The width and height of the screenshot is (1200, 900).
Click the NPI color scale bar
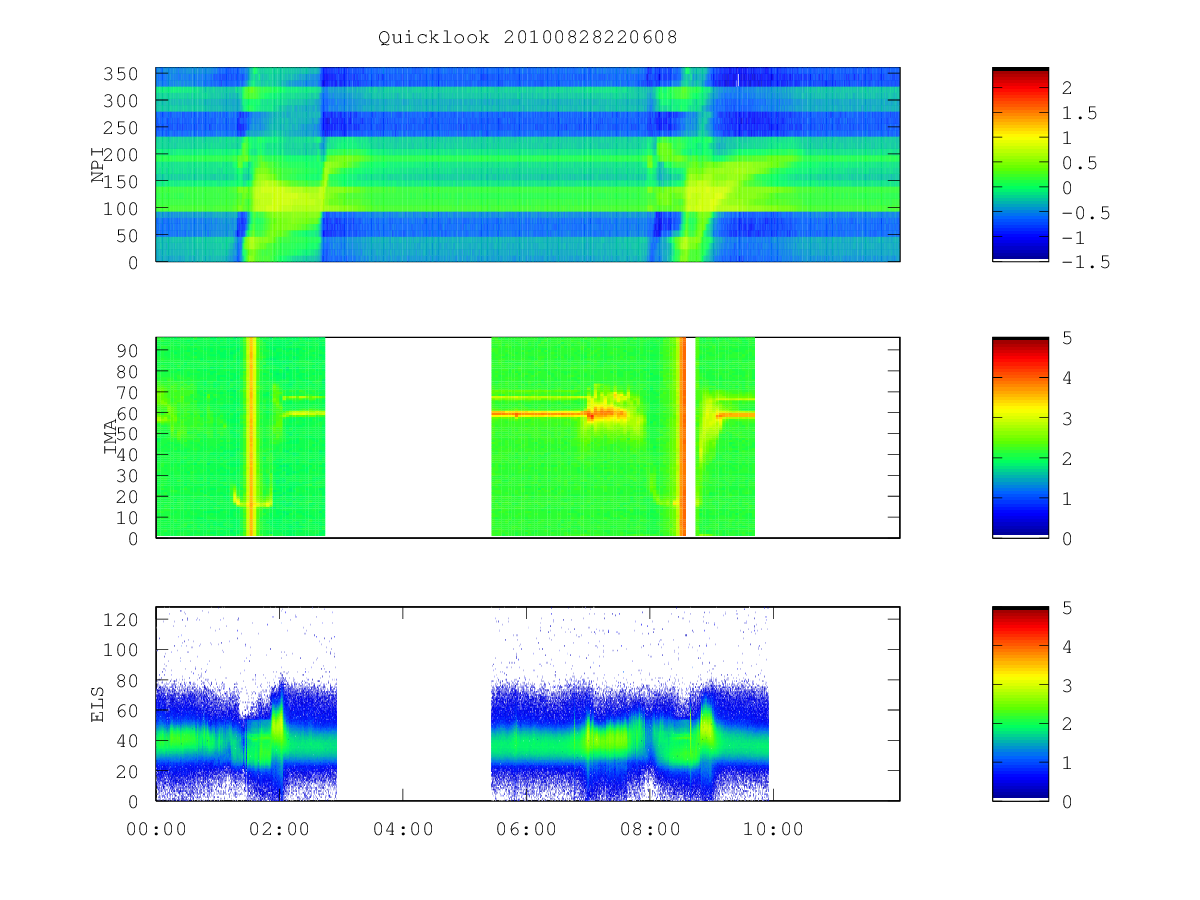[1020, 164]
